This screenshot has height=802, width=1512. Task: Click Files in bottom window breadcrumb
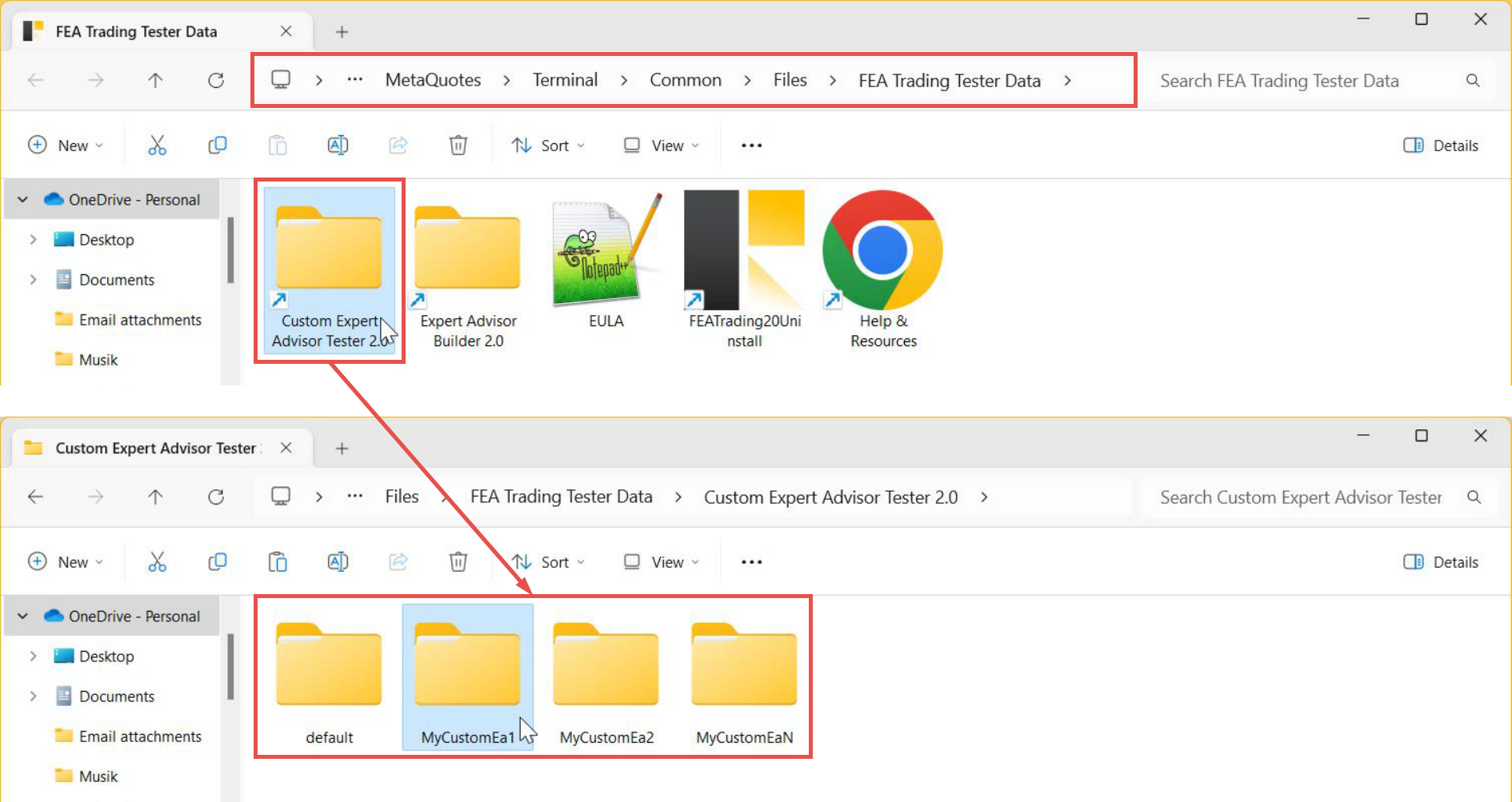point(402,497)
